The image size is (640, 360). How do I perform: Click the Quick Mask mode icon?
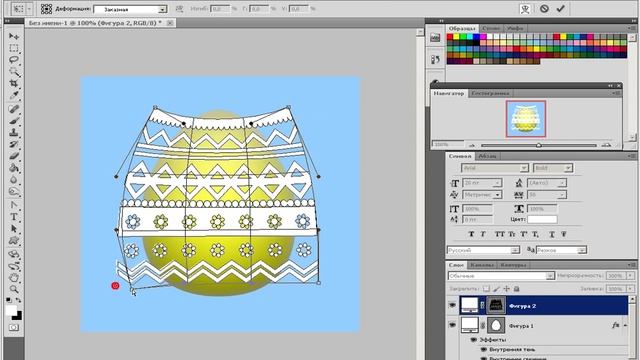(x=14, y=327)
